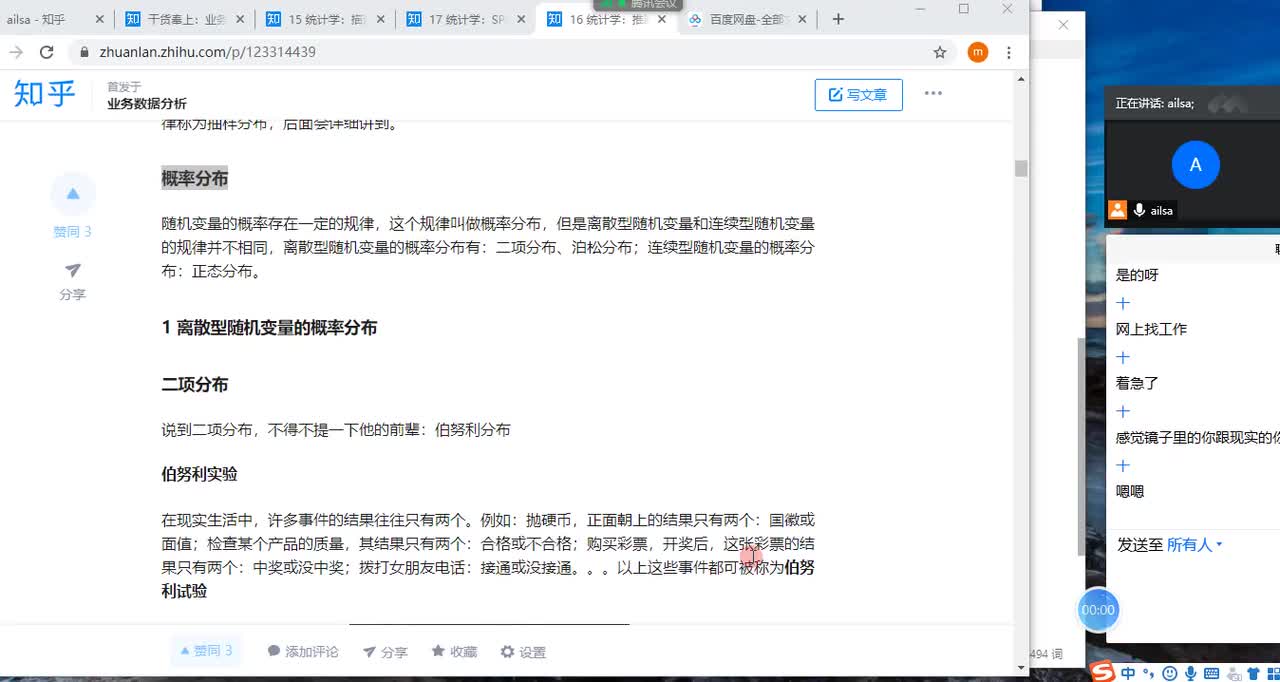
Task: Open the Sogou emoji smiley panel
Action: coord(1168,674)
